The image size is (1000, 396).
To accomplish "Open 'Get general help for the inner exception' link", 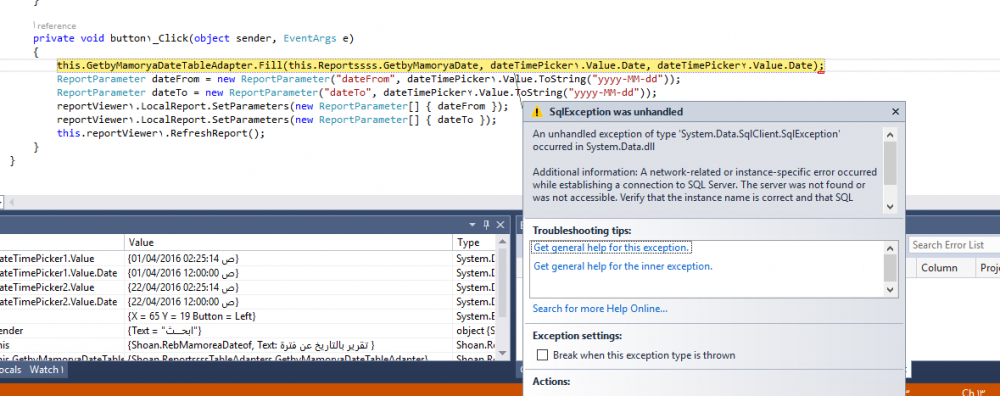I will pyautogui.click(x=622, y=267).
